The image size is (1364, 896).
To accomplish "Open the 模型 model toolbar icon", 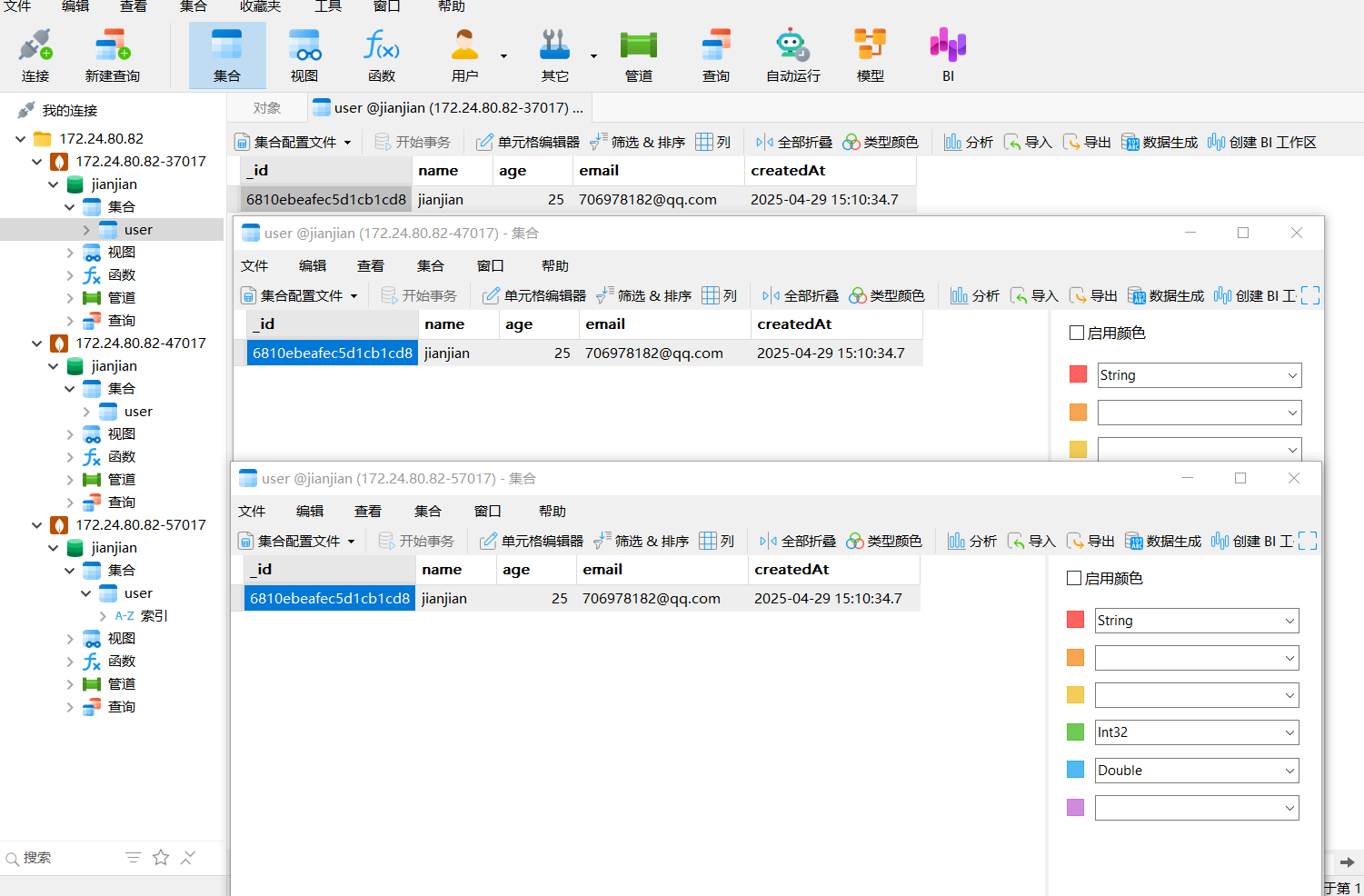I will click(871, 55).
